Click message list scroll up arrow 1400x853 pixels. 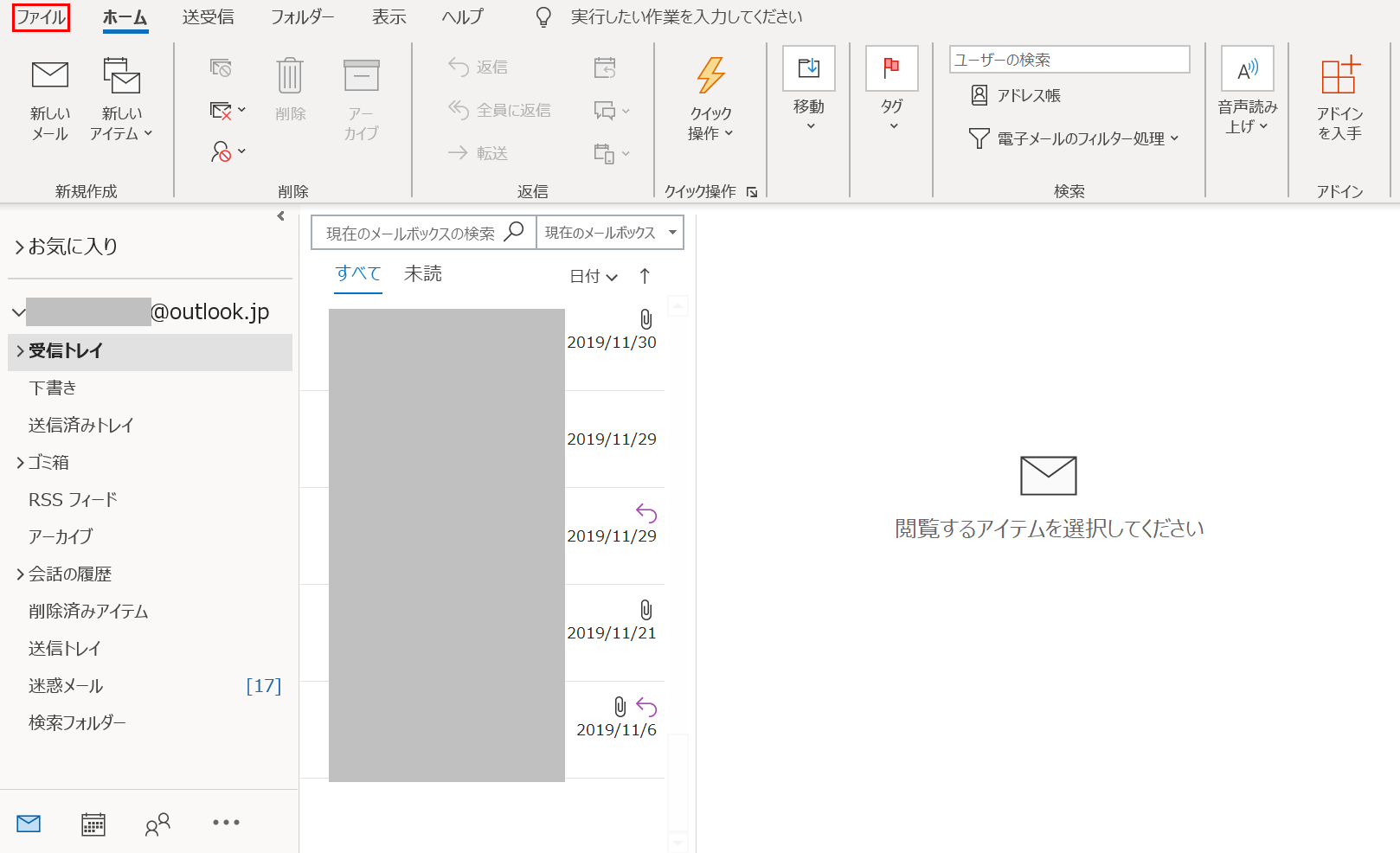tap(678, 305)
